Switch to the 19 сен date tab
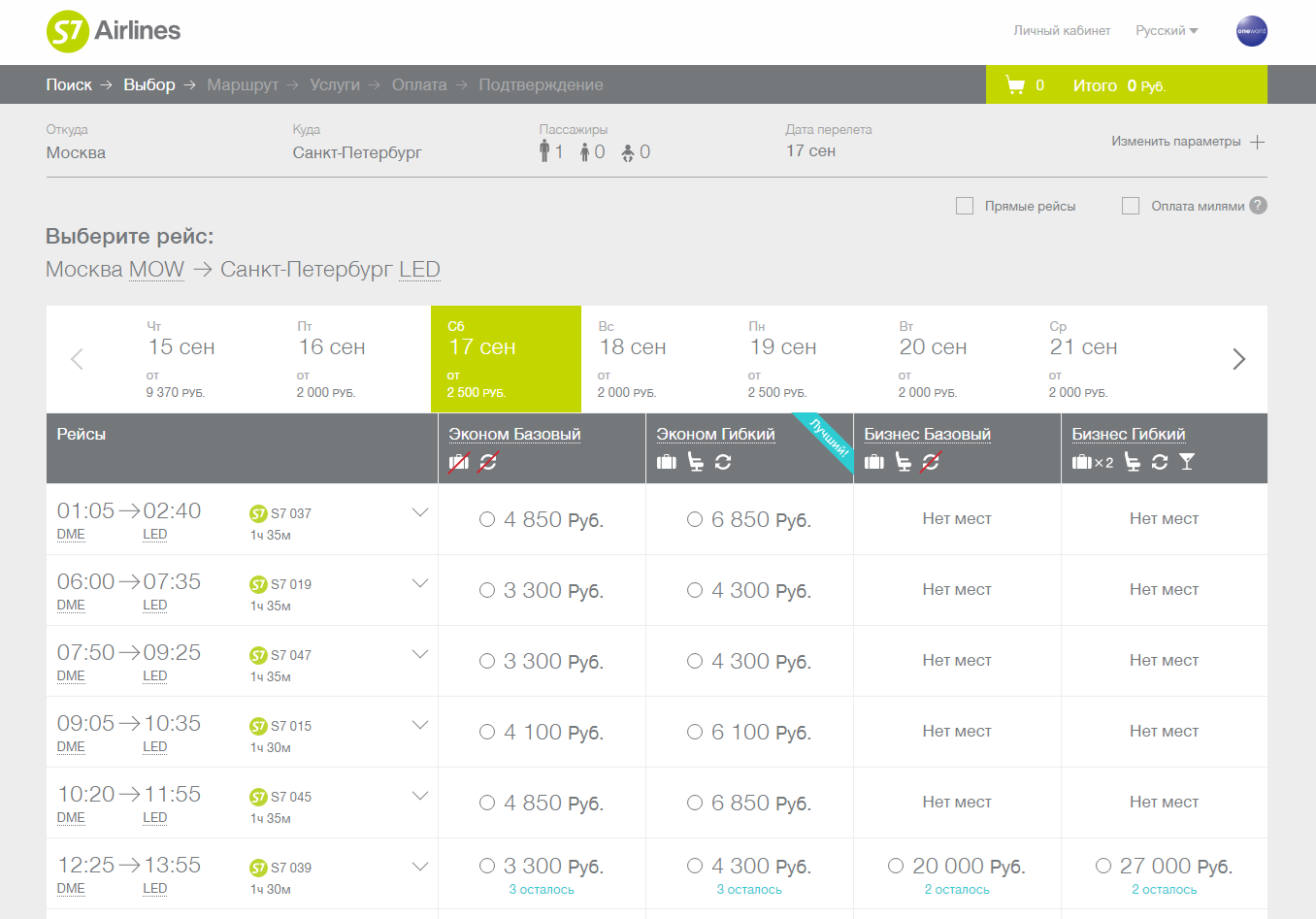Viewport: 1316px width, 919px height. tap(806, 359)
